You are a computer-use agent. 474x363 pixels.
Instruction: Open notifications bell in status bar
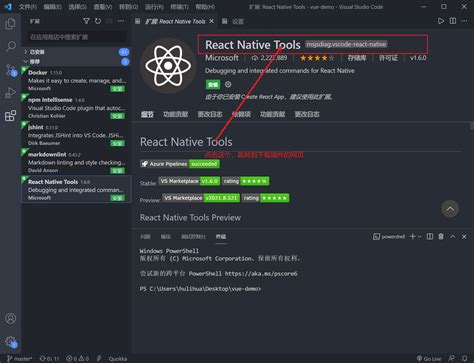(465, 358)
